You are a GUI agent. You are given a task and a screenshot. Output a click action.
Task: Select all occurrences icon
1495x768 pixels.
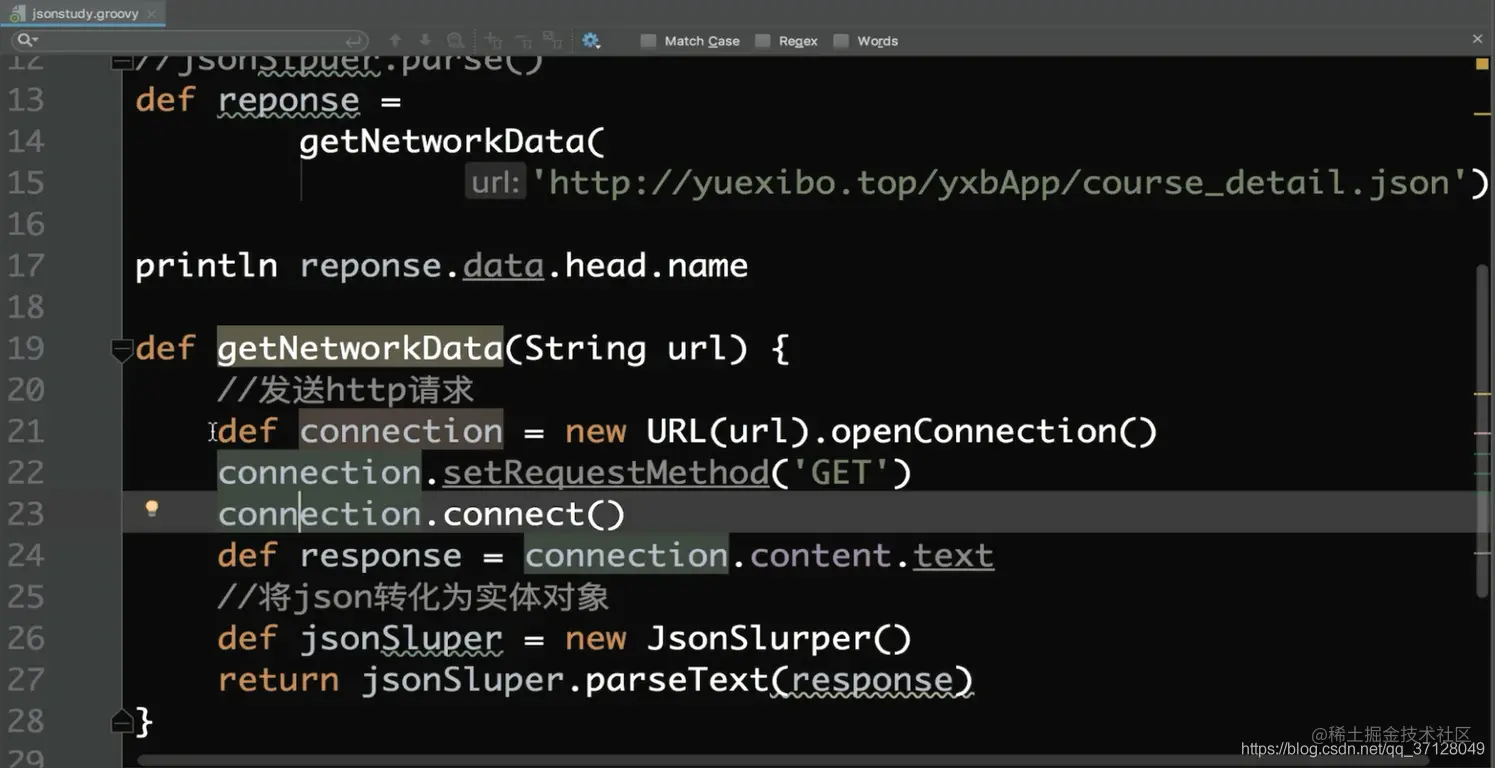(553, 41)
